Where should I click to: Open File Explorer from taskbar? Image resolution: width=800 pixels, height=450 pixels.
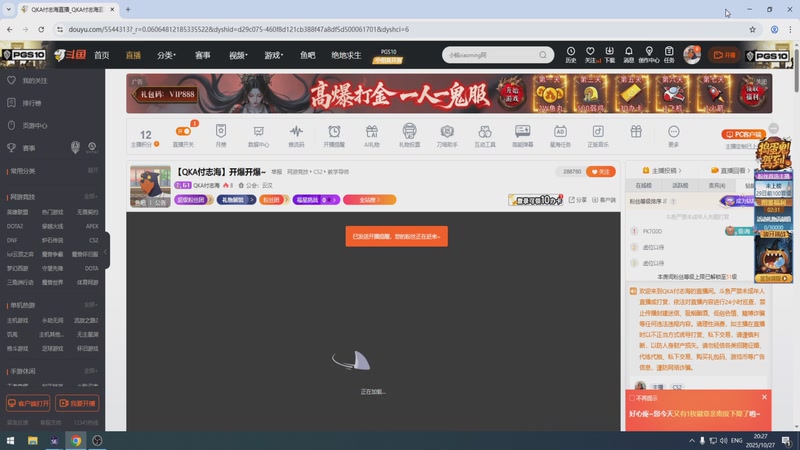pos(33,440)
